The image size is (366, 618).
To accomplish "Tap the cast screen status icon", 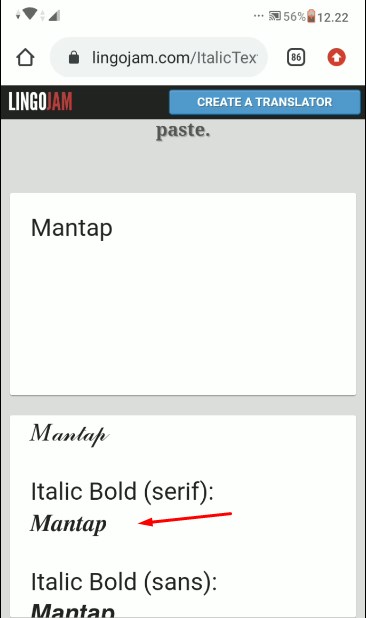I will (x=275, y=16).
